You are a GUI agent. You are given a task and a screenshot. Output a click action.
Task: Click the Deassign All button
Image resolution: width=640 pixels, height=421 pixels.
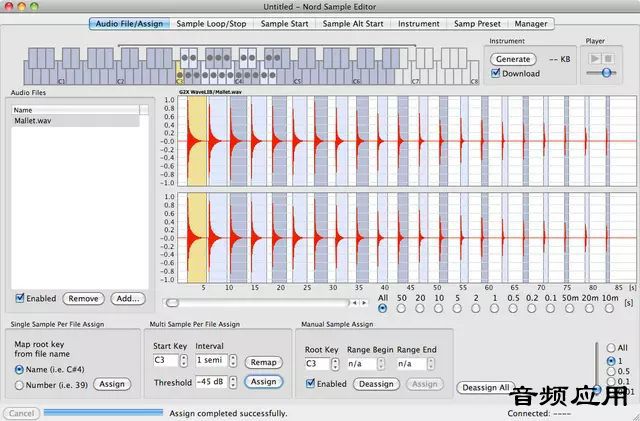486,388
